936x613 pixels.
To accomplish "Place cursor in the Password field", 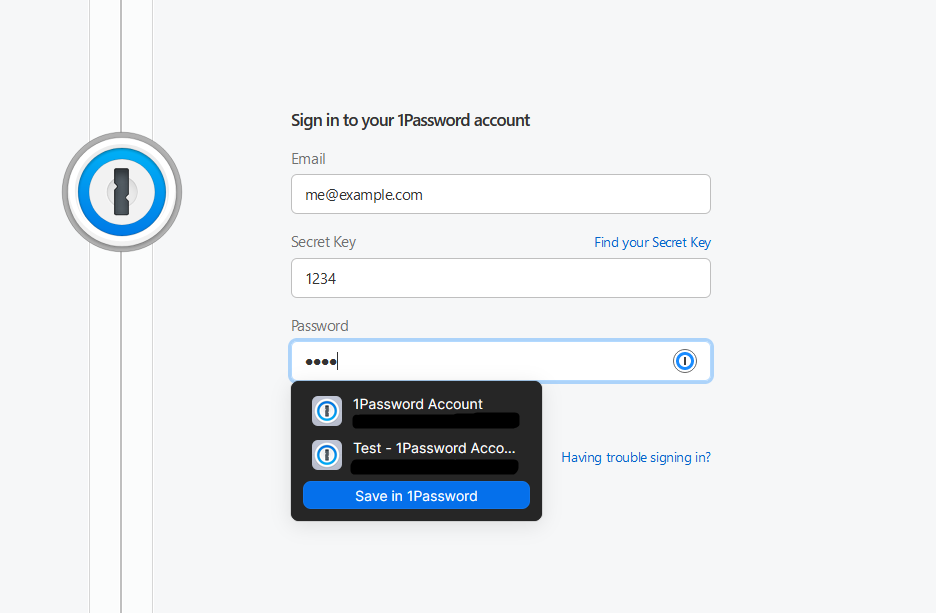I will (x=500, y=361).
